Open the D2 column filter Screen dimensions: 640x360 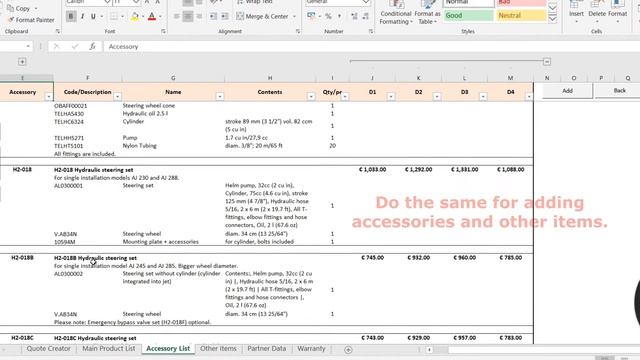click(437, 96)
